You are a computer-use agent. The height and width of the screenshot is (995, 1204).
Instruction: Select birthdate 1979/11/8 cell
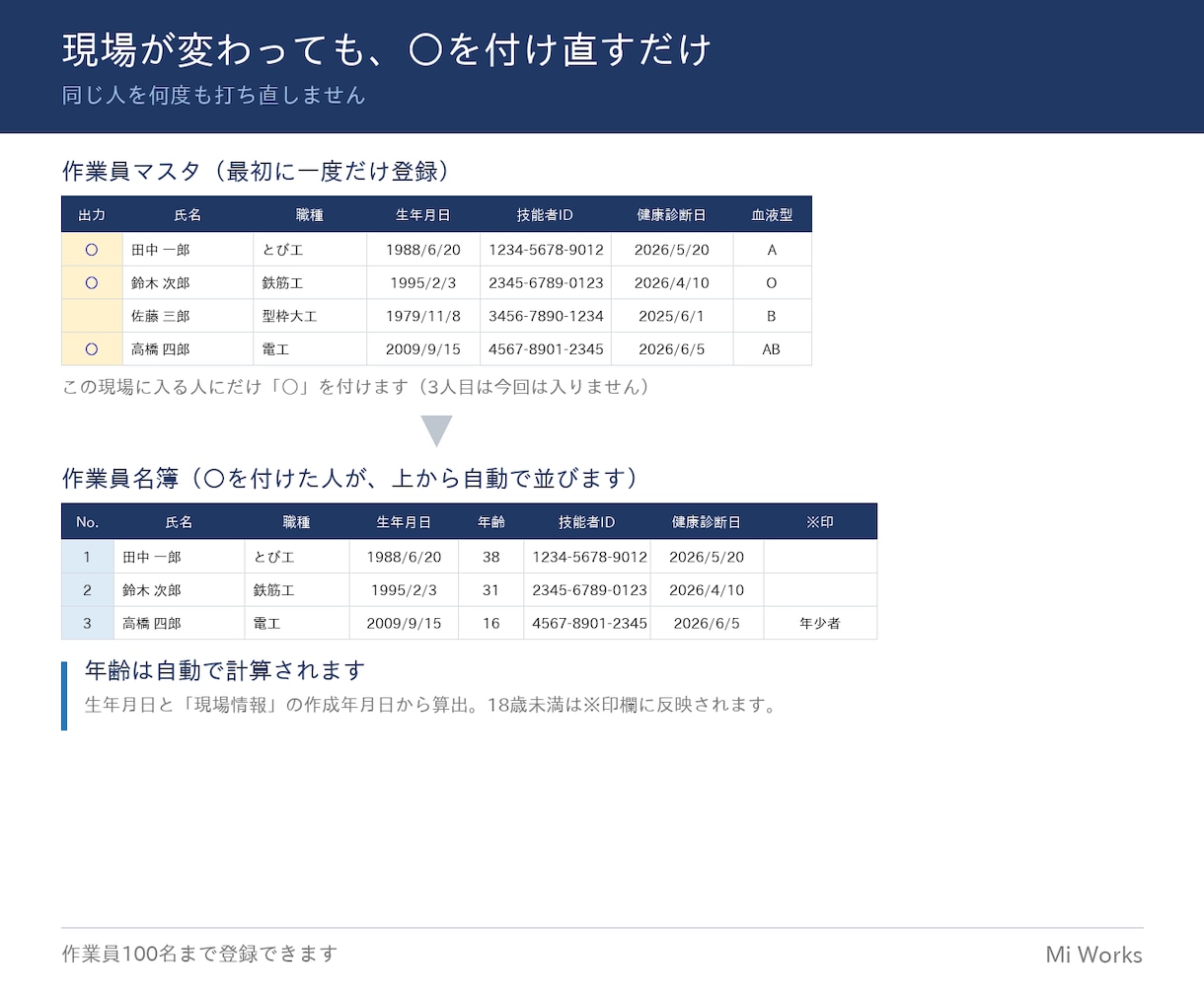423,316
